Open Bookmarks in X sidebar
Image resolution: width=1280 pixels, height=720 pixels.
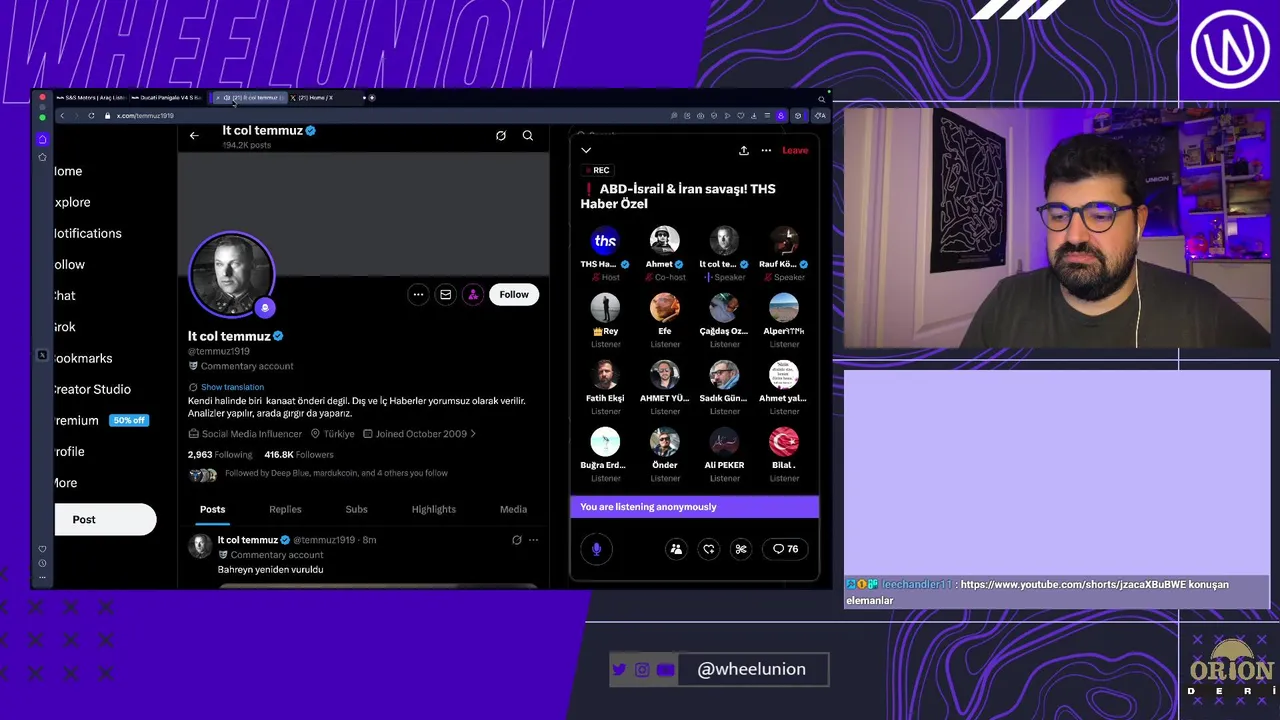click(83, 358)
